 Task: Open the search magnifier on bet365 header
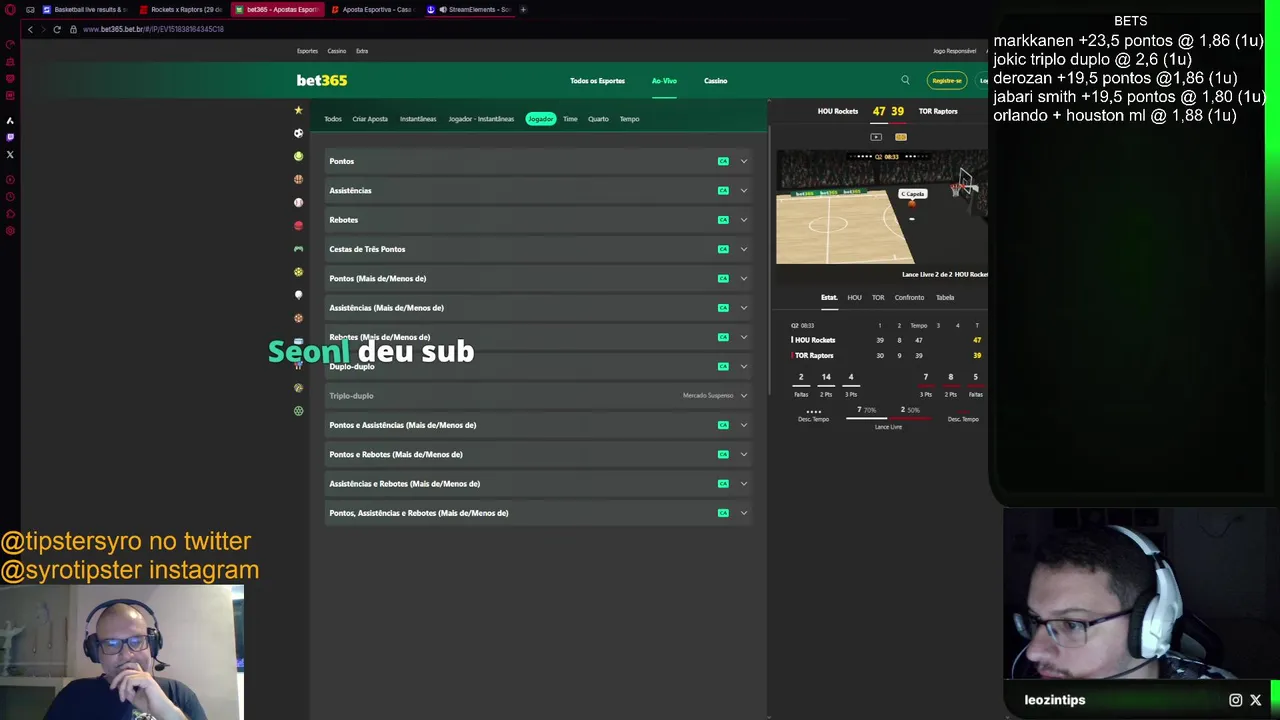[905, 80]
